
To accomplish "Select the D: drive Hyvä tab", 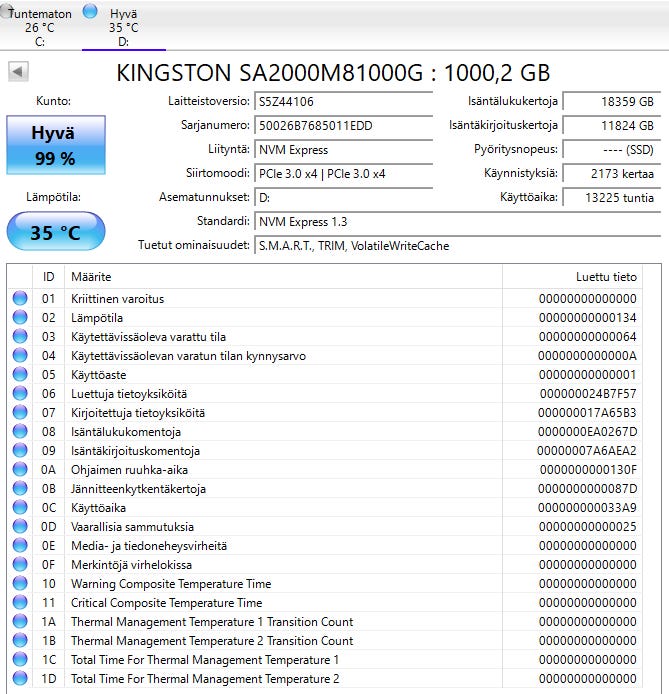I will (x=123, y=27).
